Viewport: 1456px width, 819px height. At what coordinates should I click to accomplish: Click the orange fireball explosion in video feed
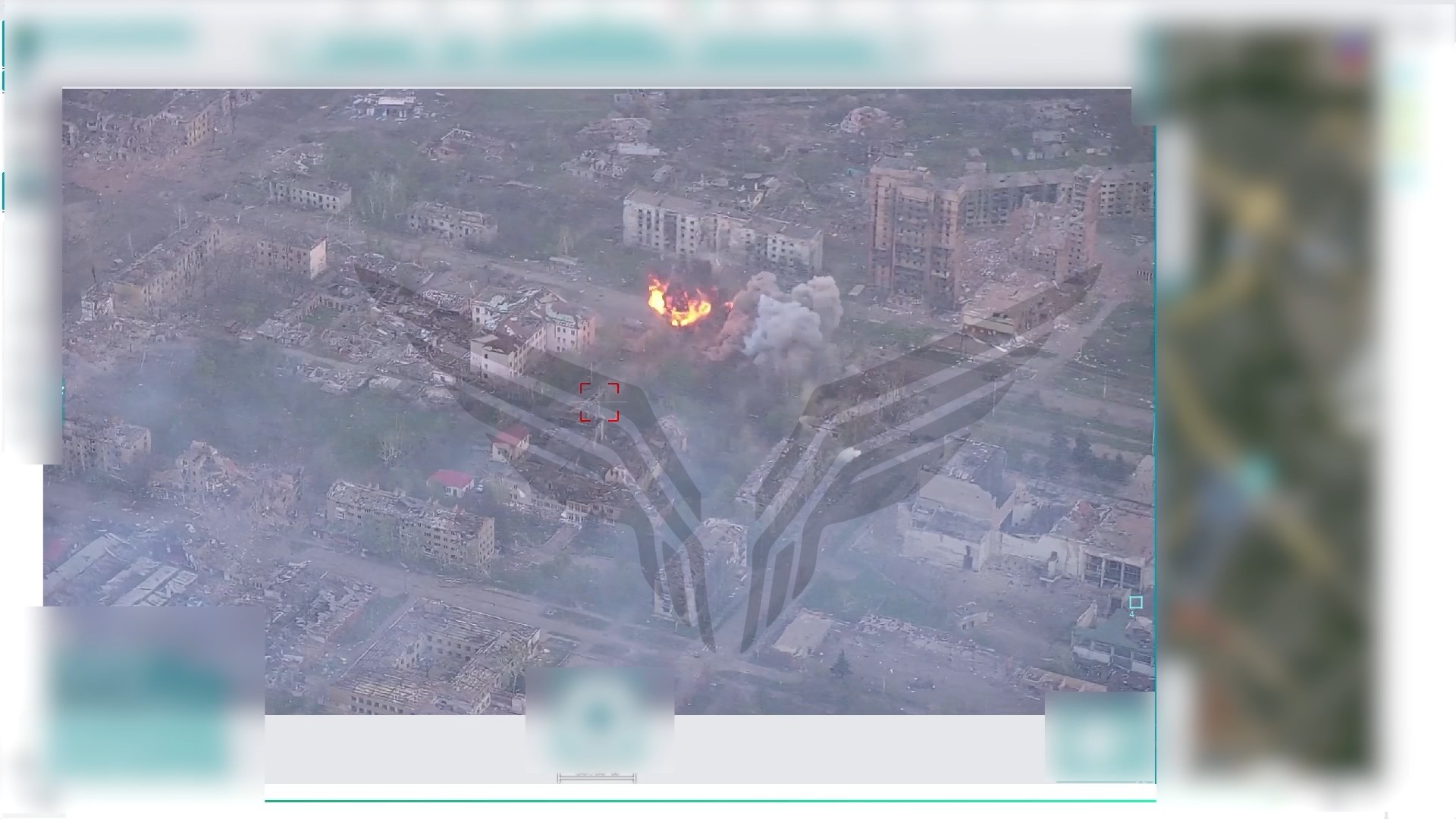pyautogui.click(x=679, y=302)
